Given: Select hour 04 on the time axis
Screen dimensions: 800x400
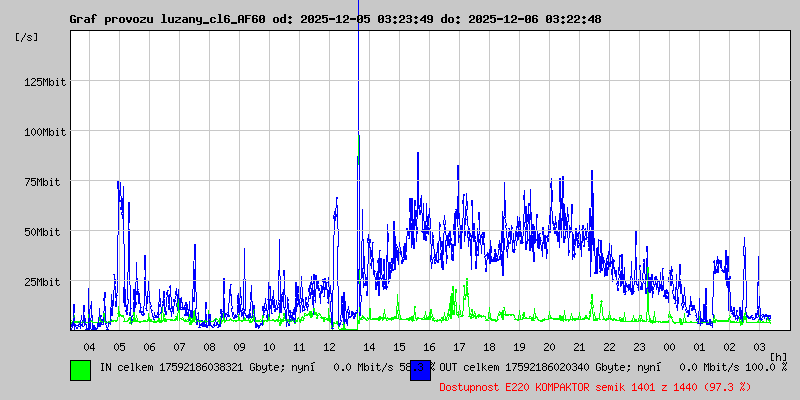Looking at the screenshot, I should pos(89,346).
